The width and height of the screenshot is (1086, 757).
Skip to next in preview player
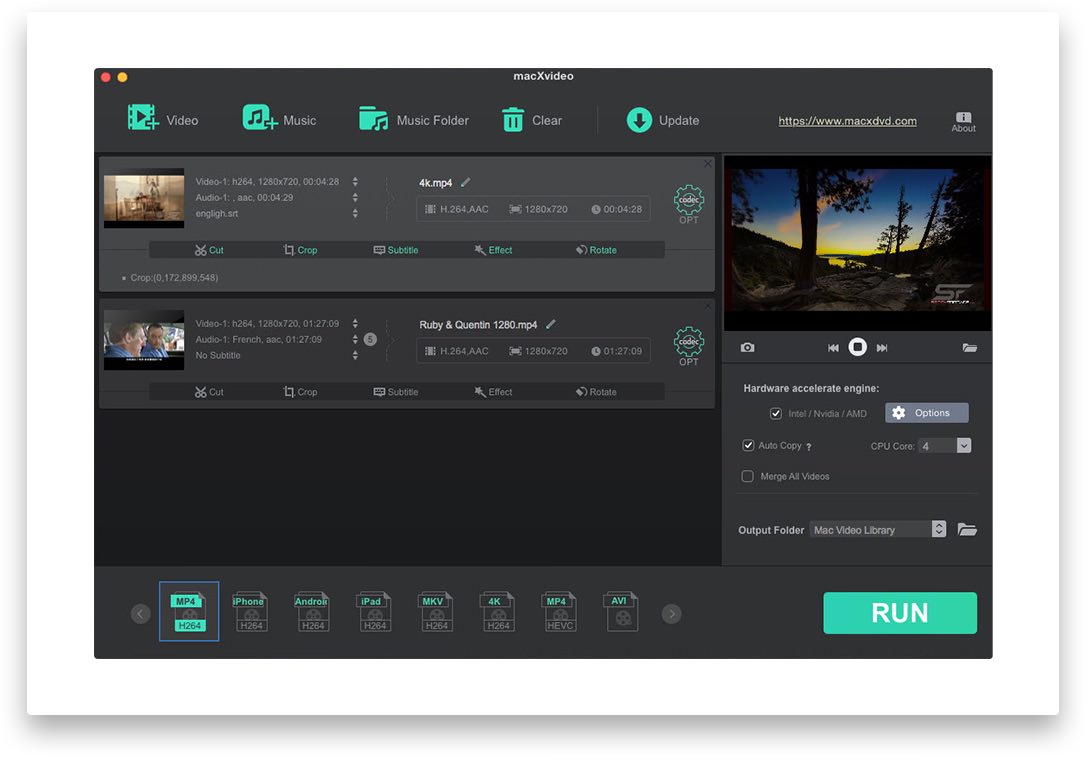882,348
